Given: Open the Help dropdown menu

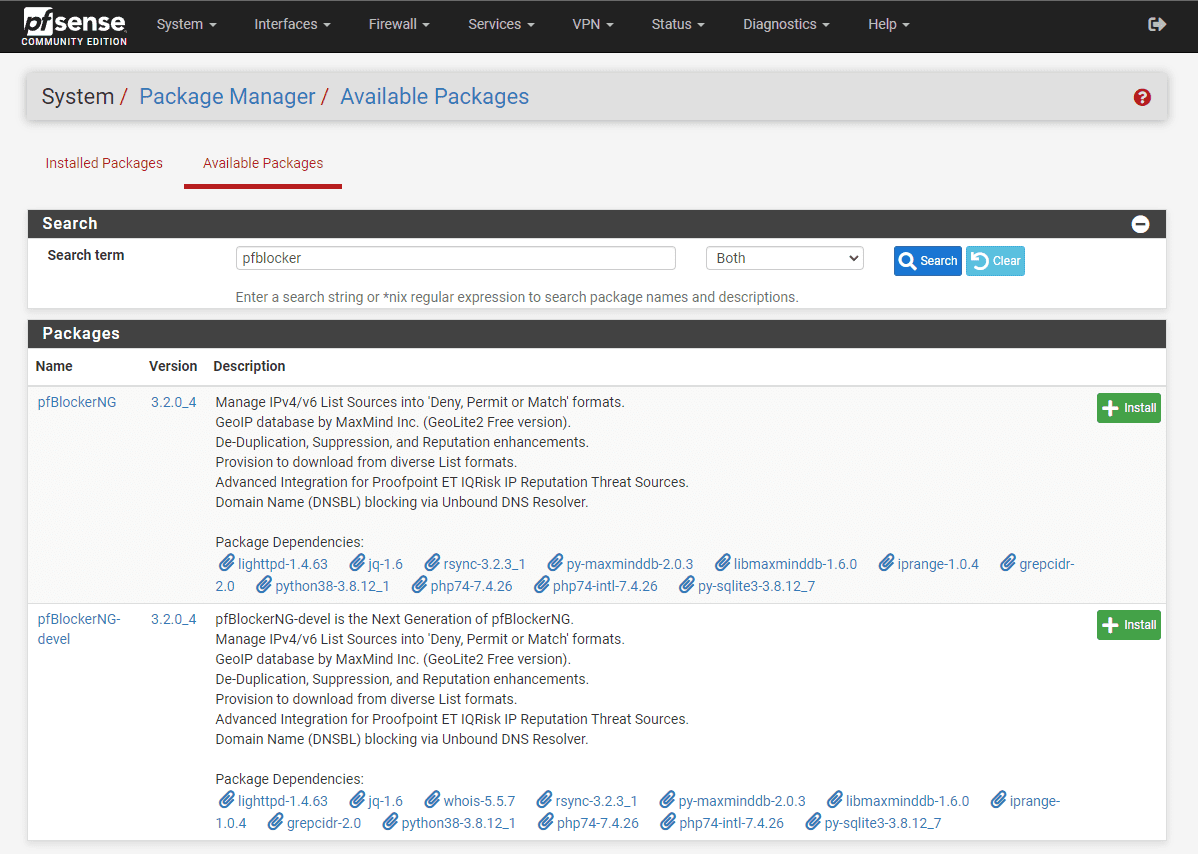Looking at the screenshot, I should click(889, 24).
